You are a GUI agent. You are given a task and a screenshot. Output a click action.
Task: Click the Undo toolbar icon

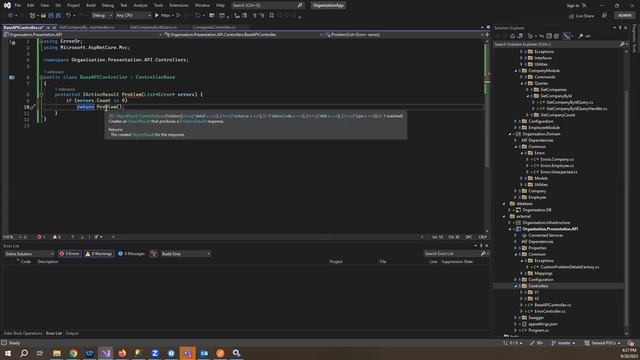pos(69,16)
